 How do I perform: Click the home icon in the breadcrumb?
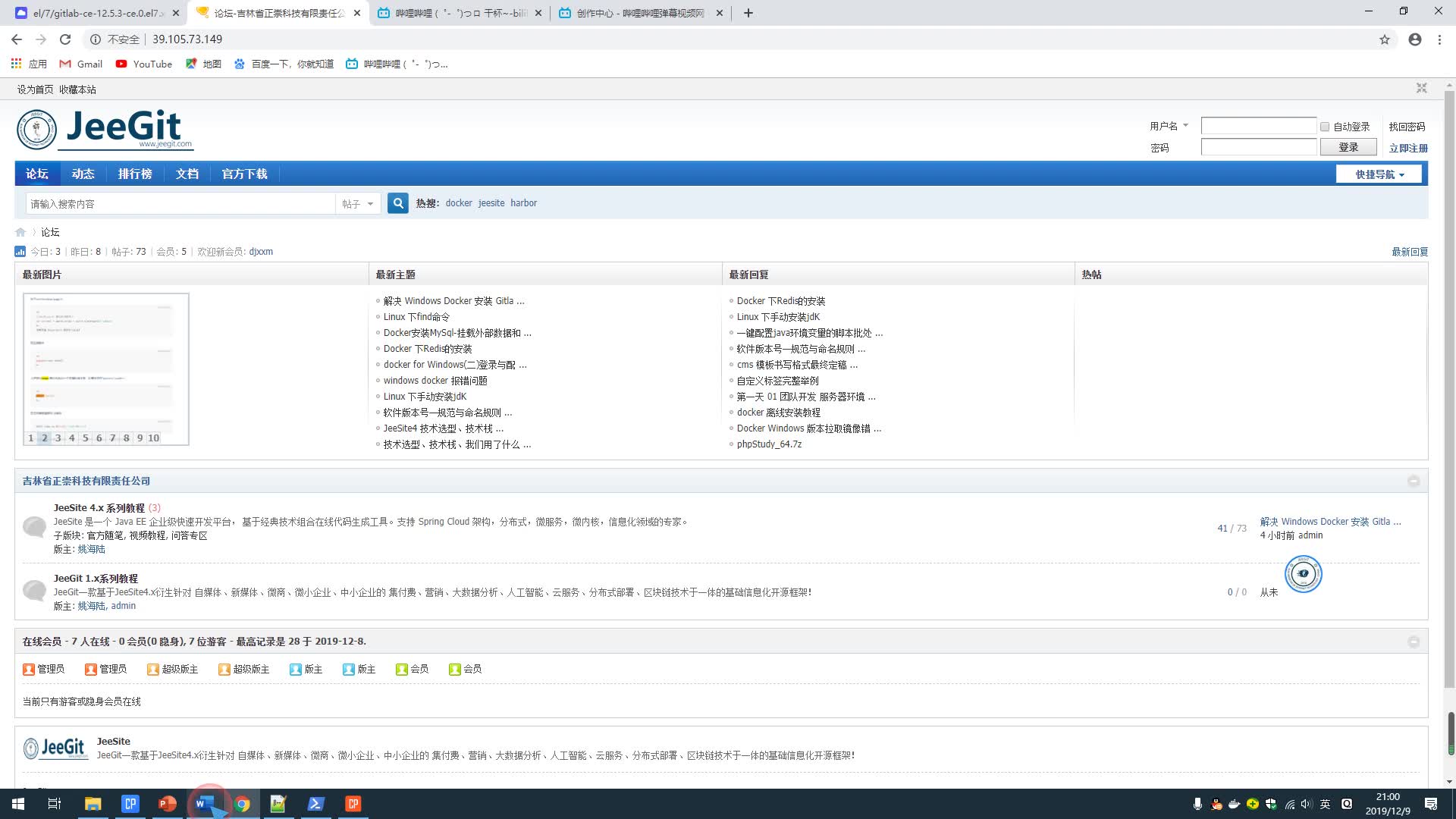pos(19,232)
